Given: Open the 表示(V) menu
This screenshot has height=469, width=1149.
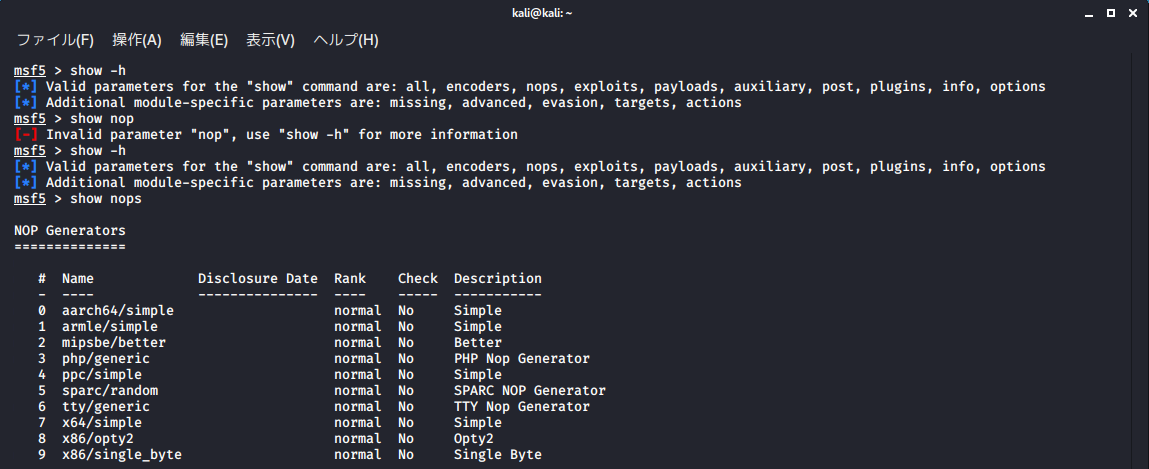Looking at the screenshot, I should pos(270,40).
